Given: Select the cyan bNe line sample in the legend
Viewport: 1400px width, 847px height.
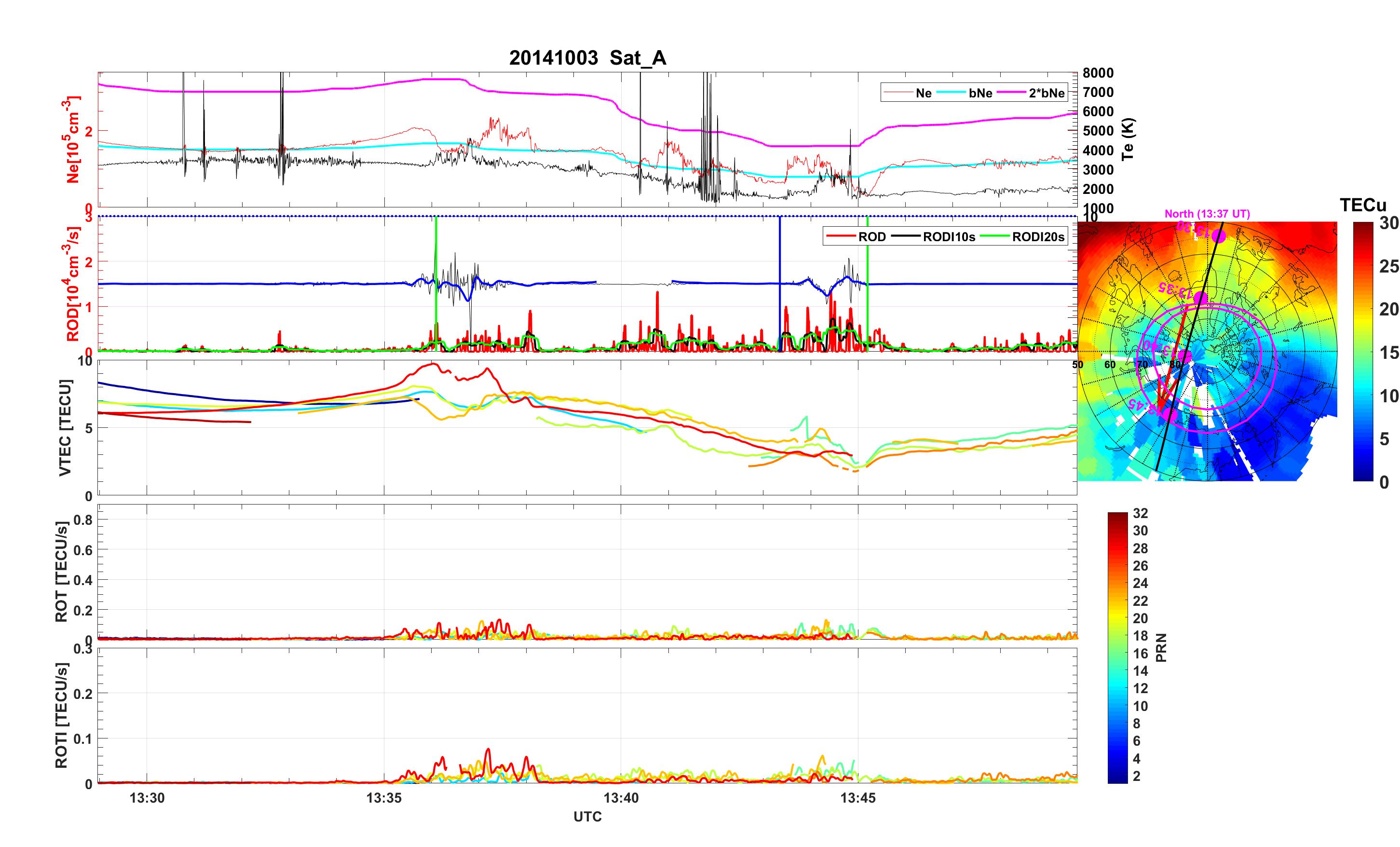Looking at the screenshot, I should pos(951,93).
